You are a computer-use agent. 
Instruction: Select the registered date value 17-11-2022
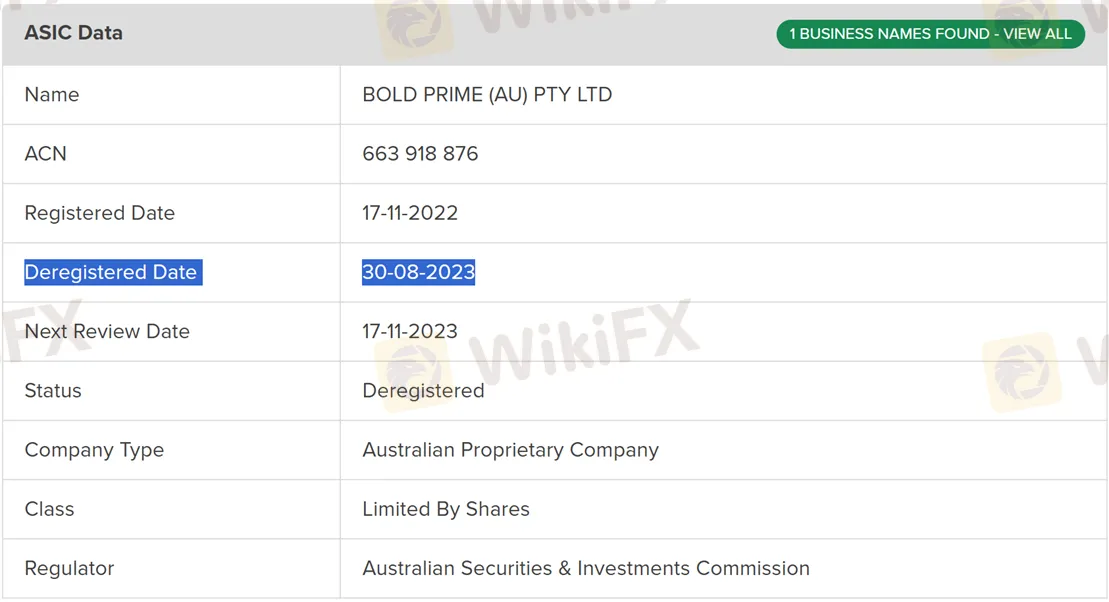pos(410,213)
